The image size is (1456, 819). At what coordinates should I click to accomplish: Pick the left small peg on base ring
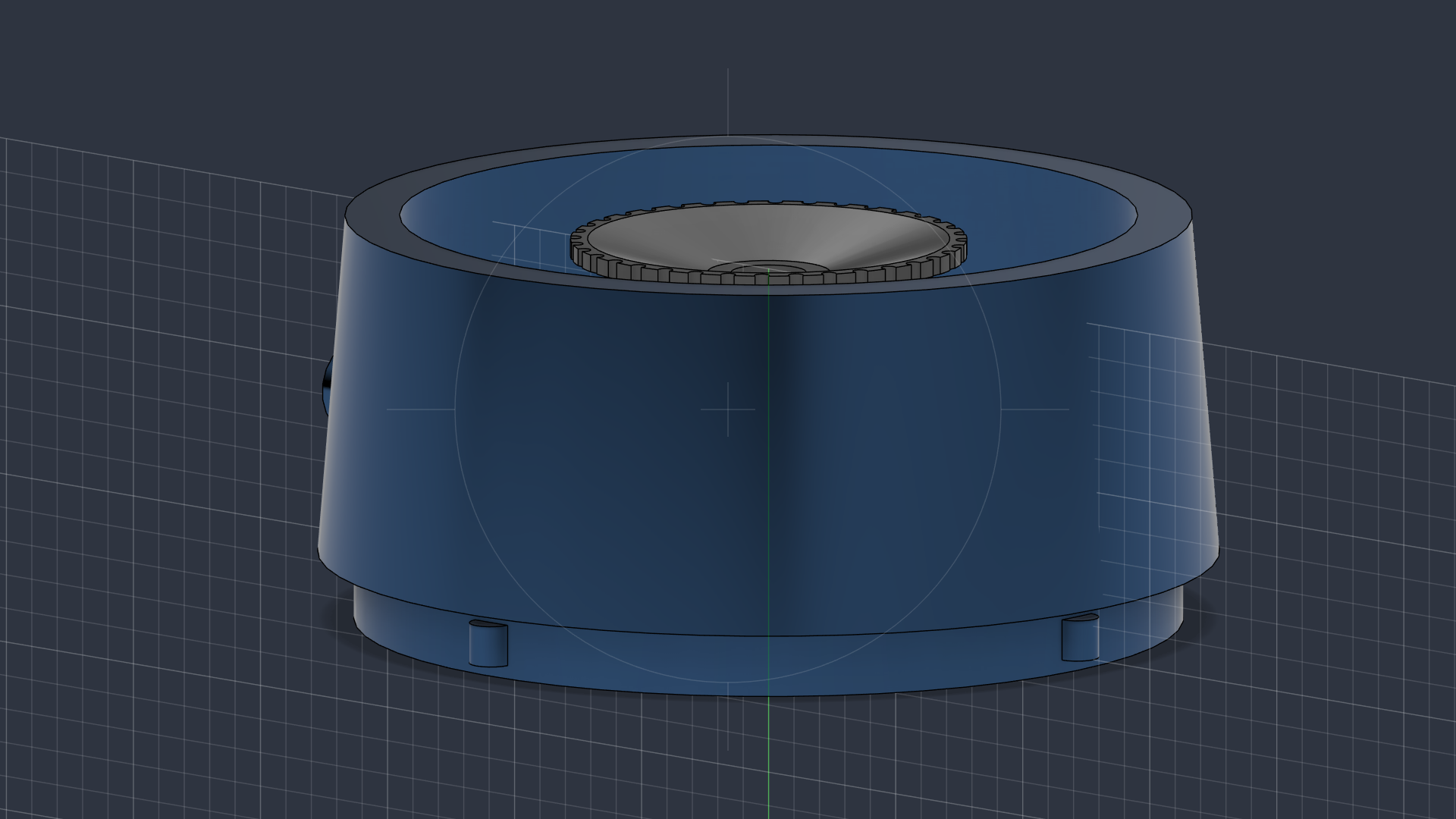[488, 643]
